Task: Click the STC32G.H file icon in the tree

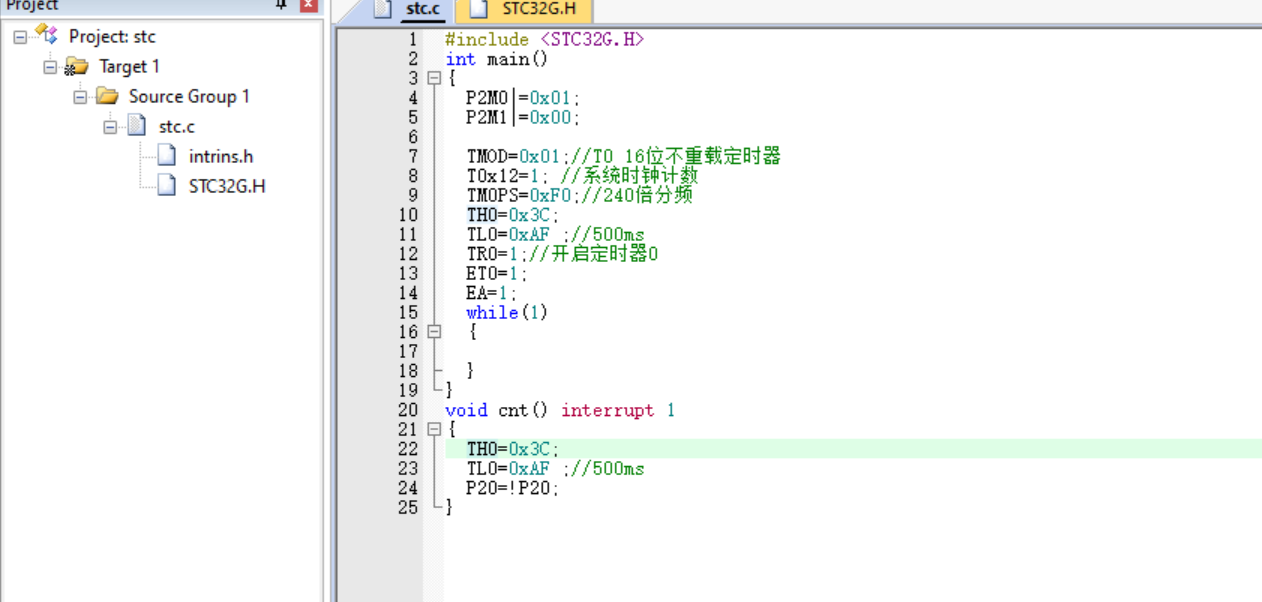Action: [167, 186]
